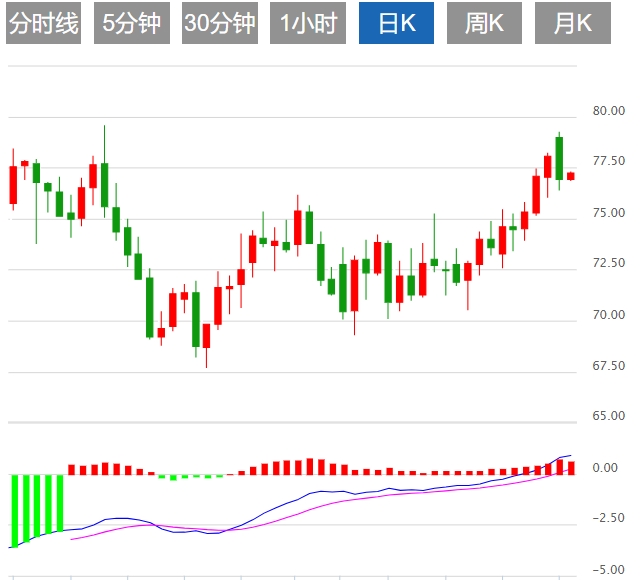Click the 77.50 price axis label
Screen dimensions: 640x580
point(608,162)
